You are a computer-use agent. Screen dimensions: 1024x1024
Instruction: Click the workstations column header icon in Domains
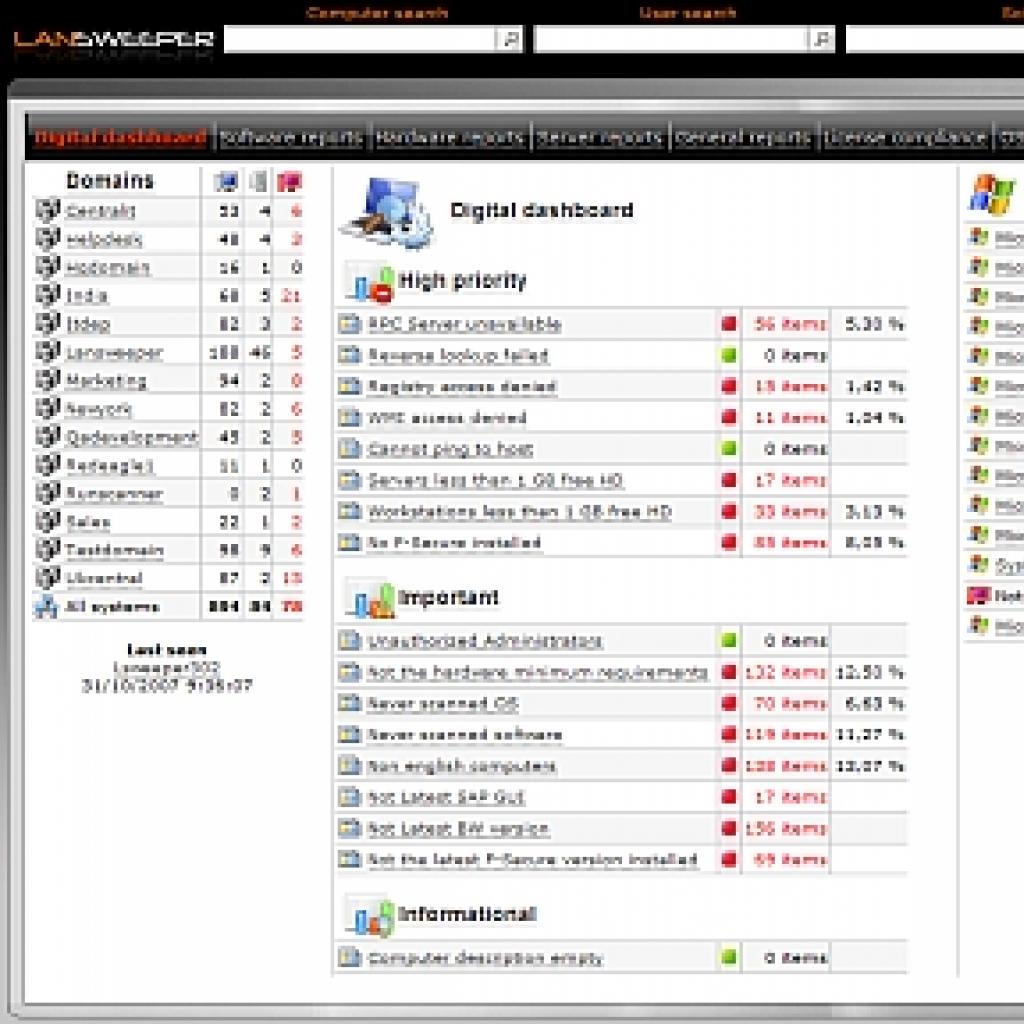(226, 181)
